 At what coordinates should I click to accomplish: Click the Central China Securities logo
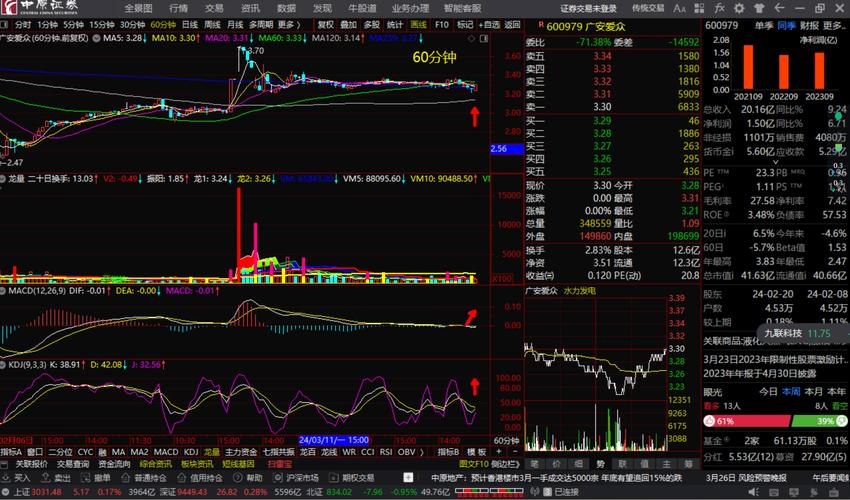click(40, 8)
